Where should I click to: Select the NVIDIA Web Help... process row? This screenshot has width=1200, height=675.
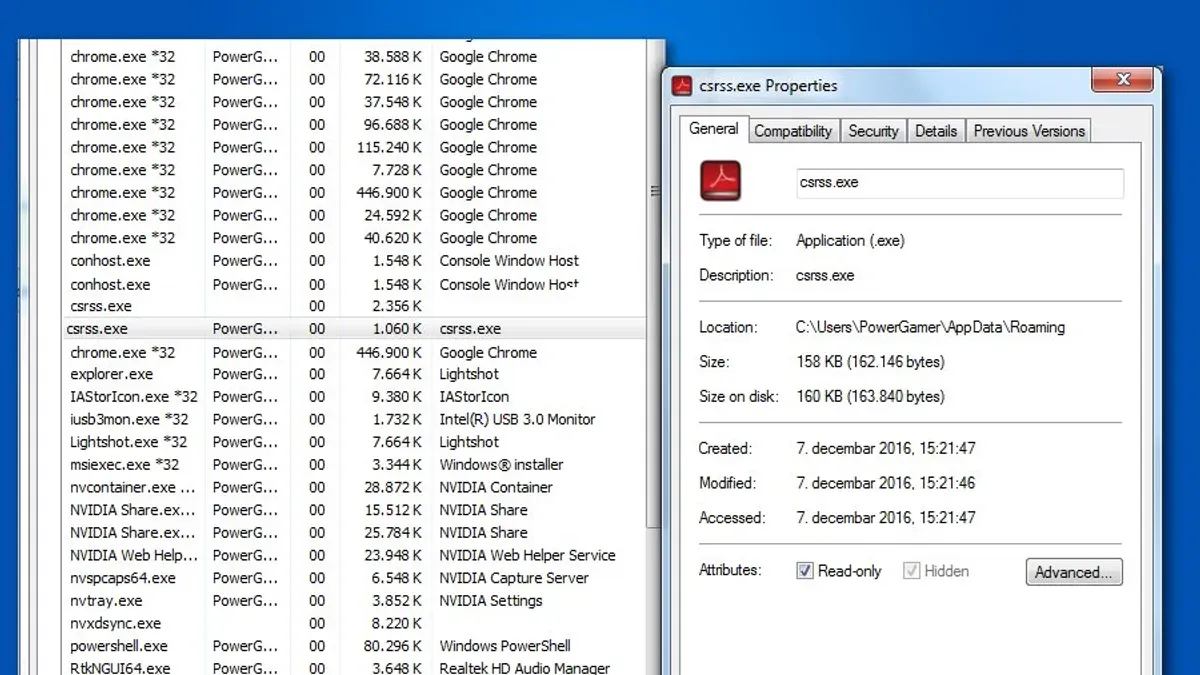click(x=355, y=556)
